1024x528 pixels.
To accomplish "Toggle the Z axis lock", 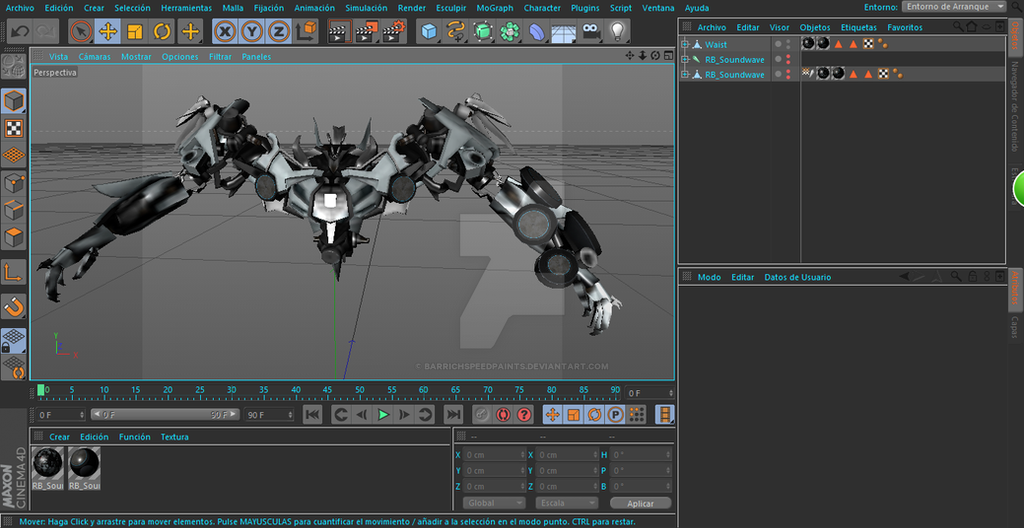I will pos(279,31).
